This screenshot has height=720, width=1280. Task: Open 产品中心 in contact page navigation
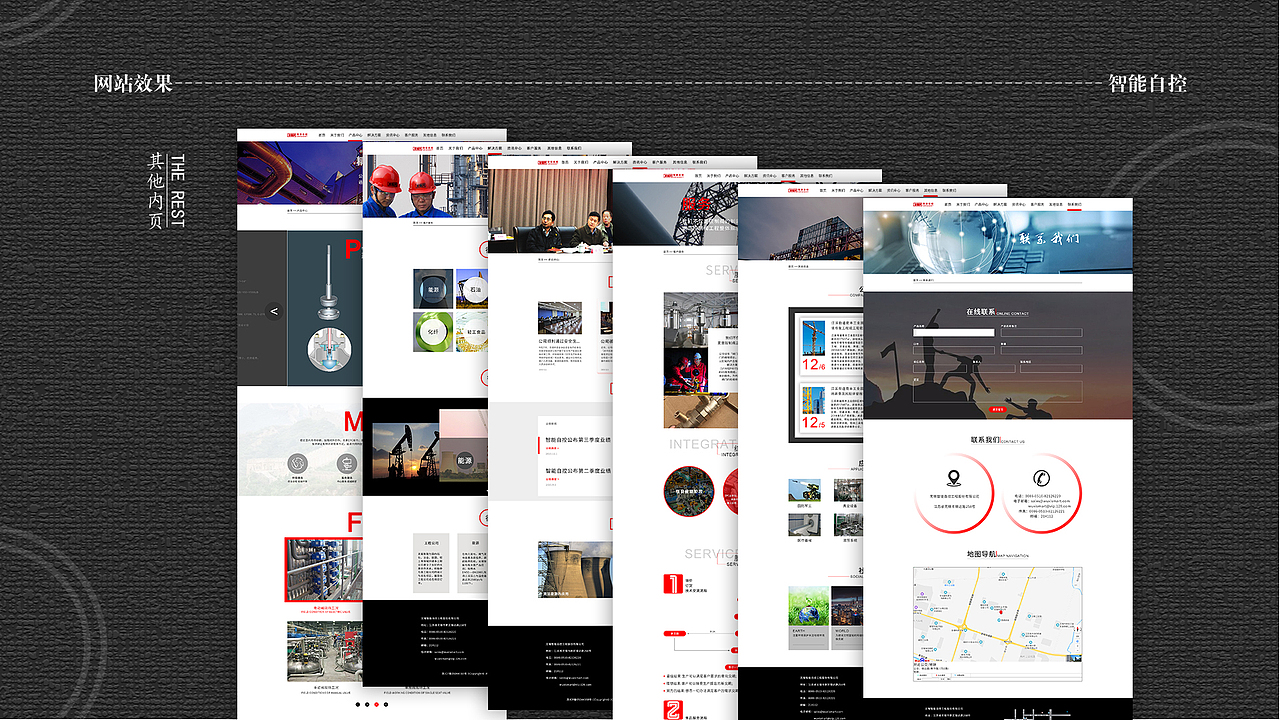click(984, 204)
